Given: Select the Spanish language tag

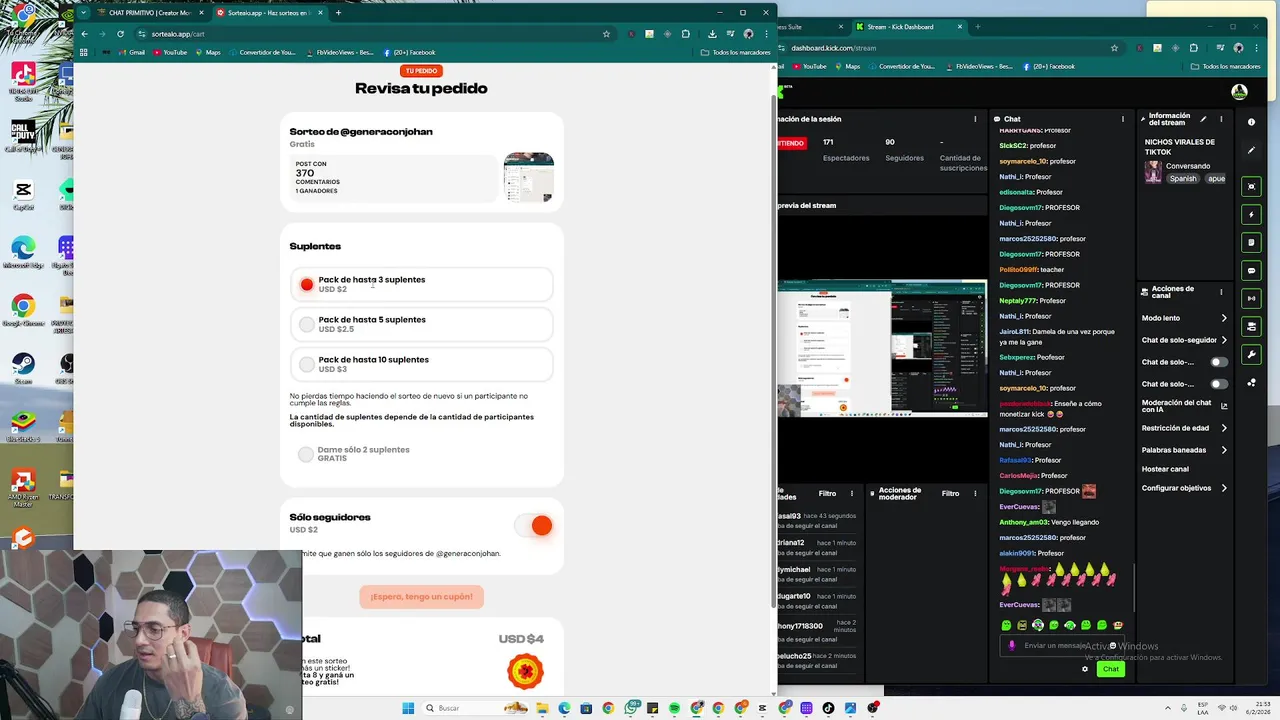Looking at the screenshot, I should [1183, 178].
